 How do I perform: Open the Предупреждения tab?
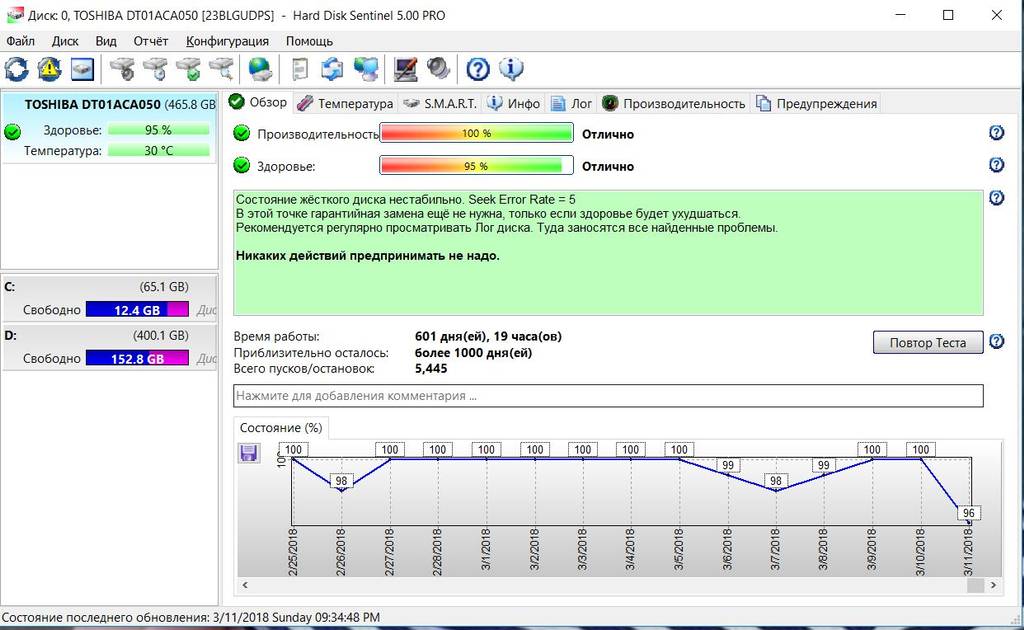tap(817, 103)
